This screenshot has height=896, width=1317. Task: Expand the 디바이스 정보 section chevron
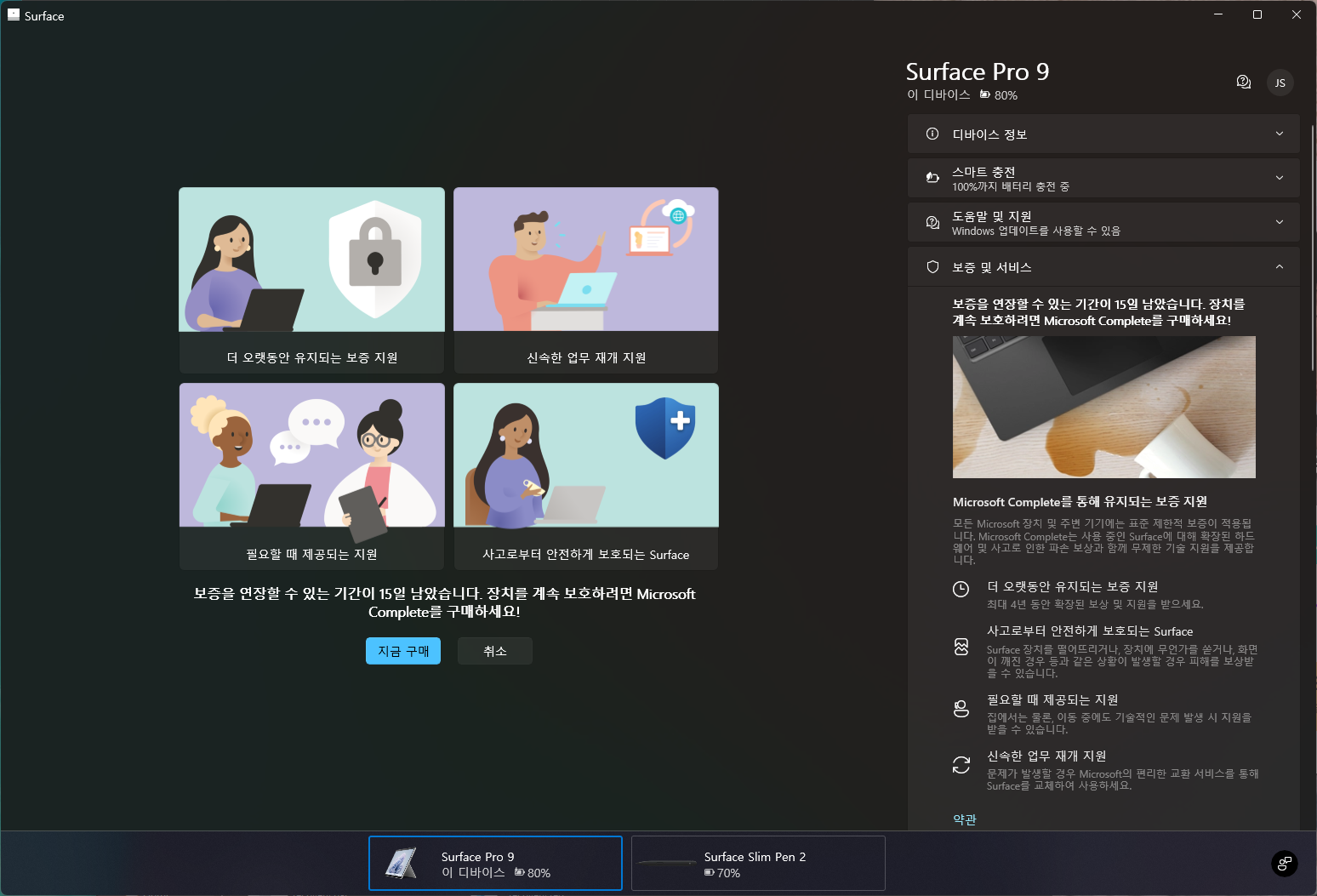[x=1279, y=134]
